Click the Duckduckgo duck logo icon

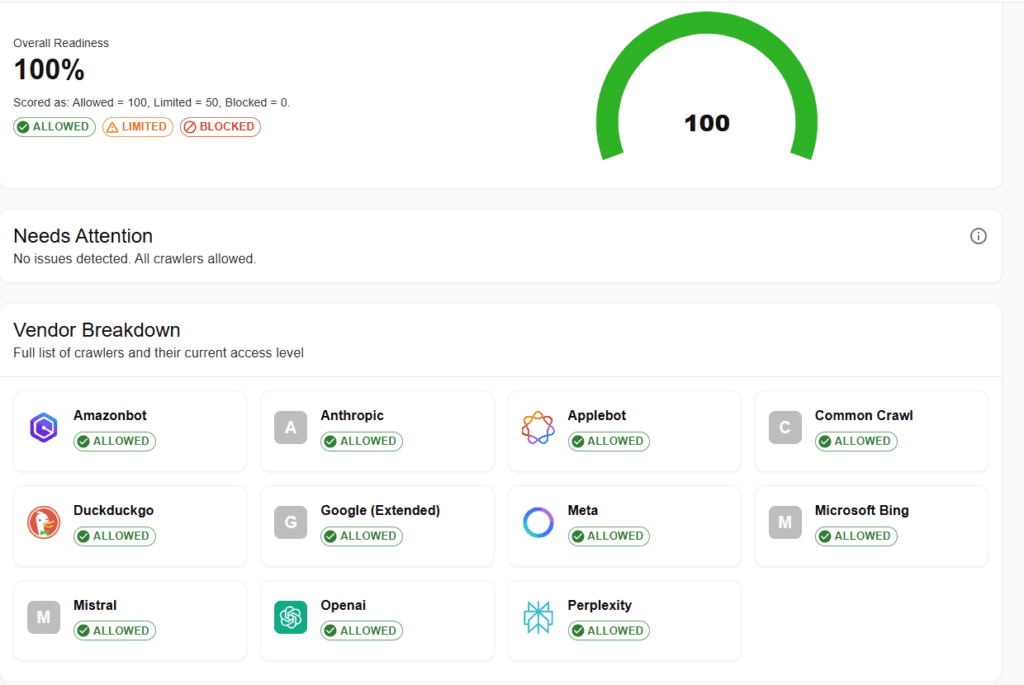pos(44,522)
